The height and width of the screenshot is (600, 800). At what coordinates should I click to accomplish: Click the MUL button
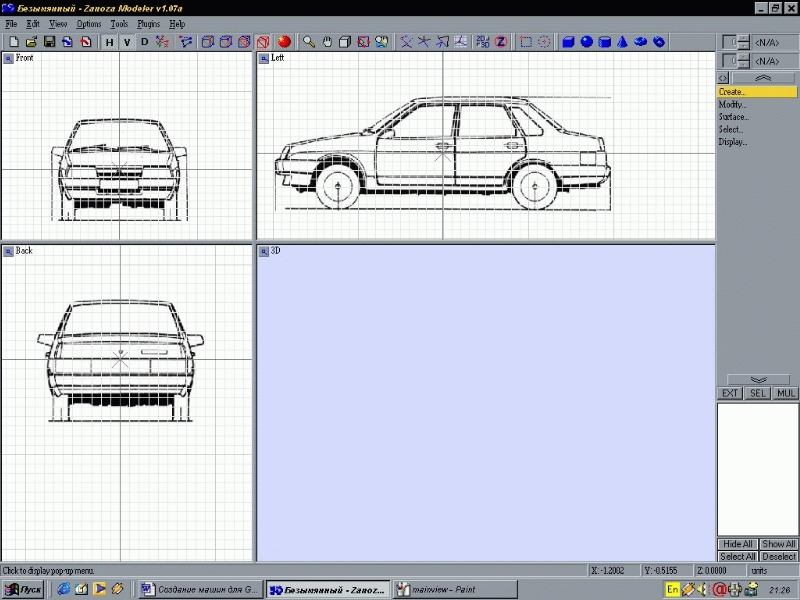[785, 393]
